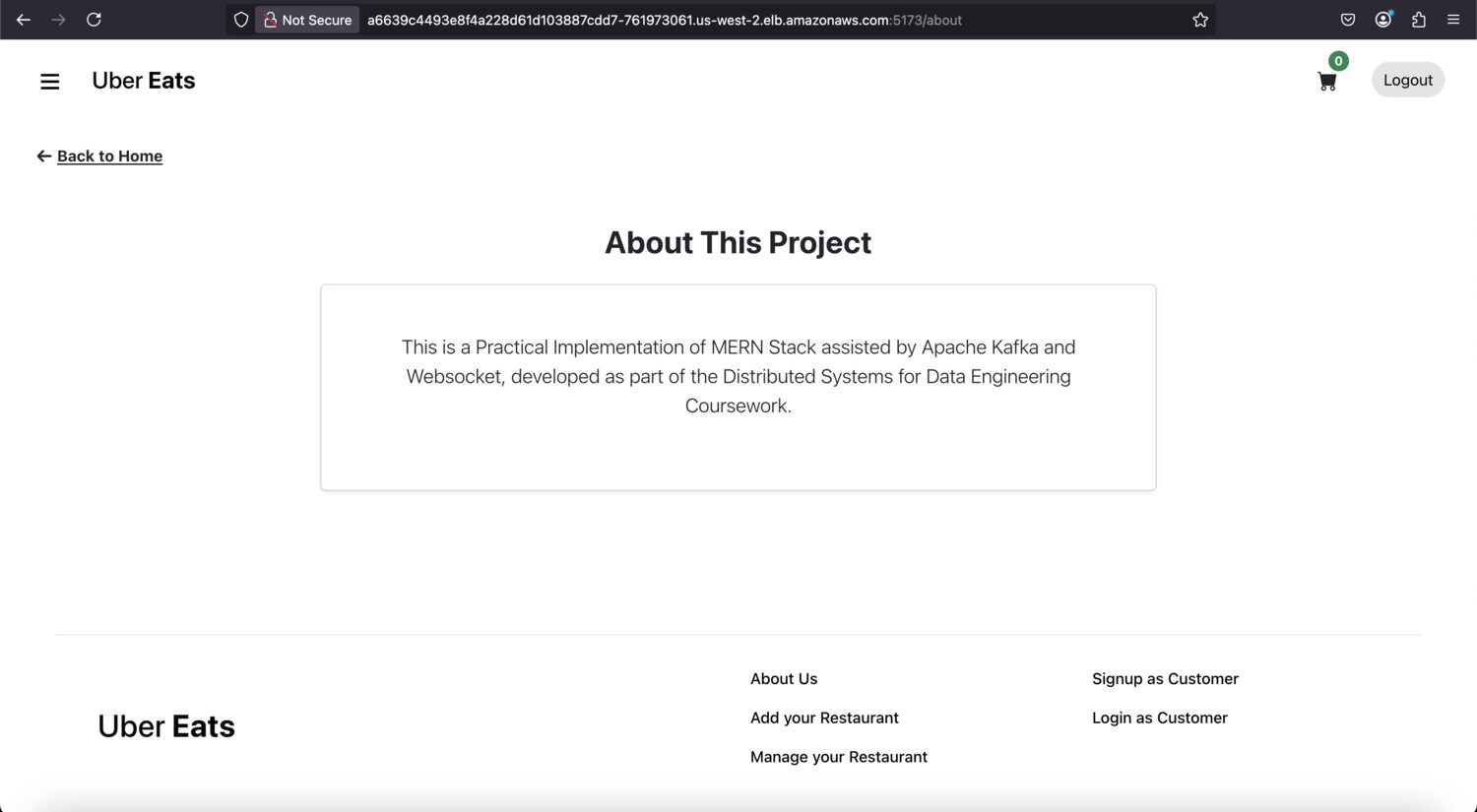Click the About This Project heading

738,243
